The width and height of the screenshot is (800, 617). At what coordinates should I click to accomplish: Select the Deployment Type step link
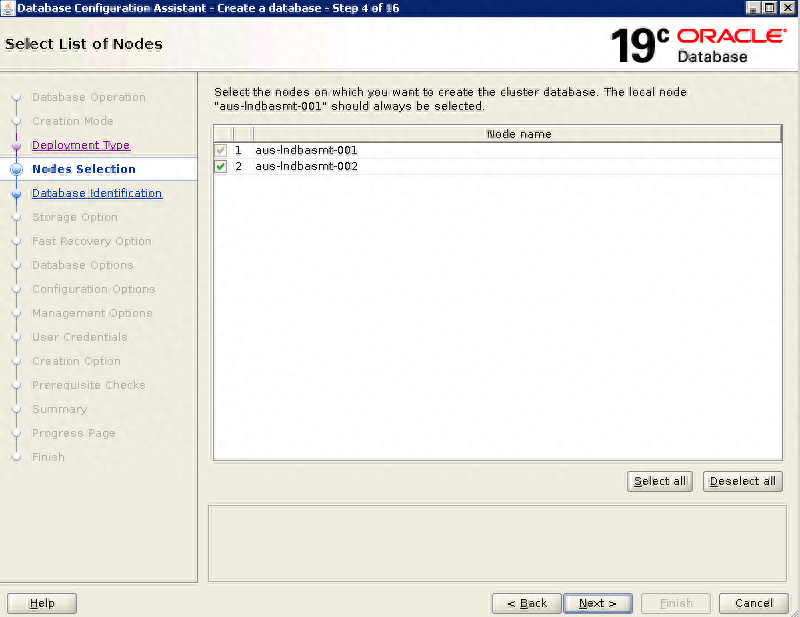[x=80, y=145]
